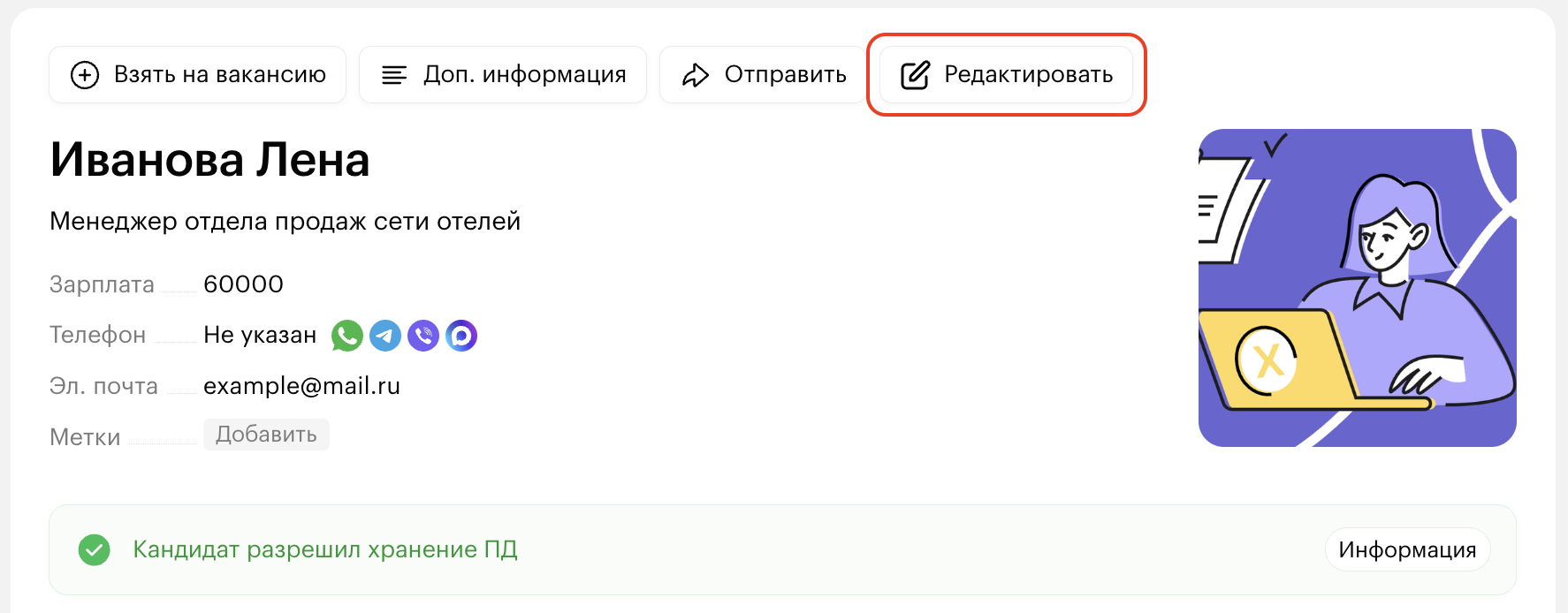Click the salary value 60000

click(243, 284)
